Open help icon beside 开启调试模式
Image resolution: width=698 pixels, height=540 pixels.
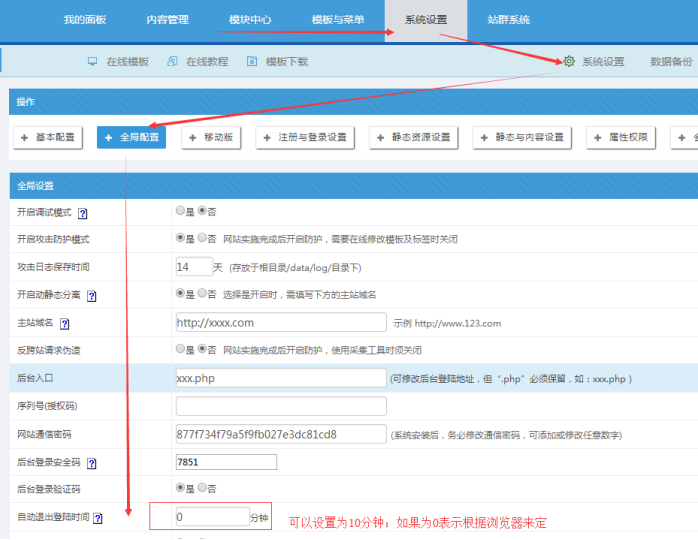(x=82, y=213)
